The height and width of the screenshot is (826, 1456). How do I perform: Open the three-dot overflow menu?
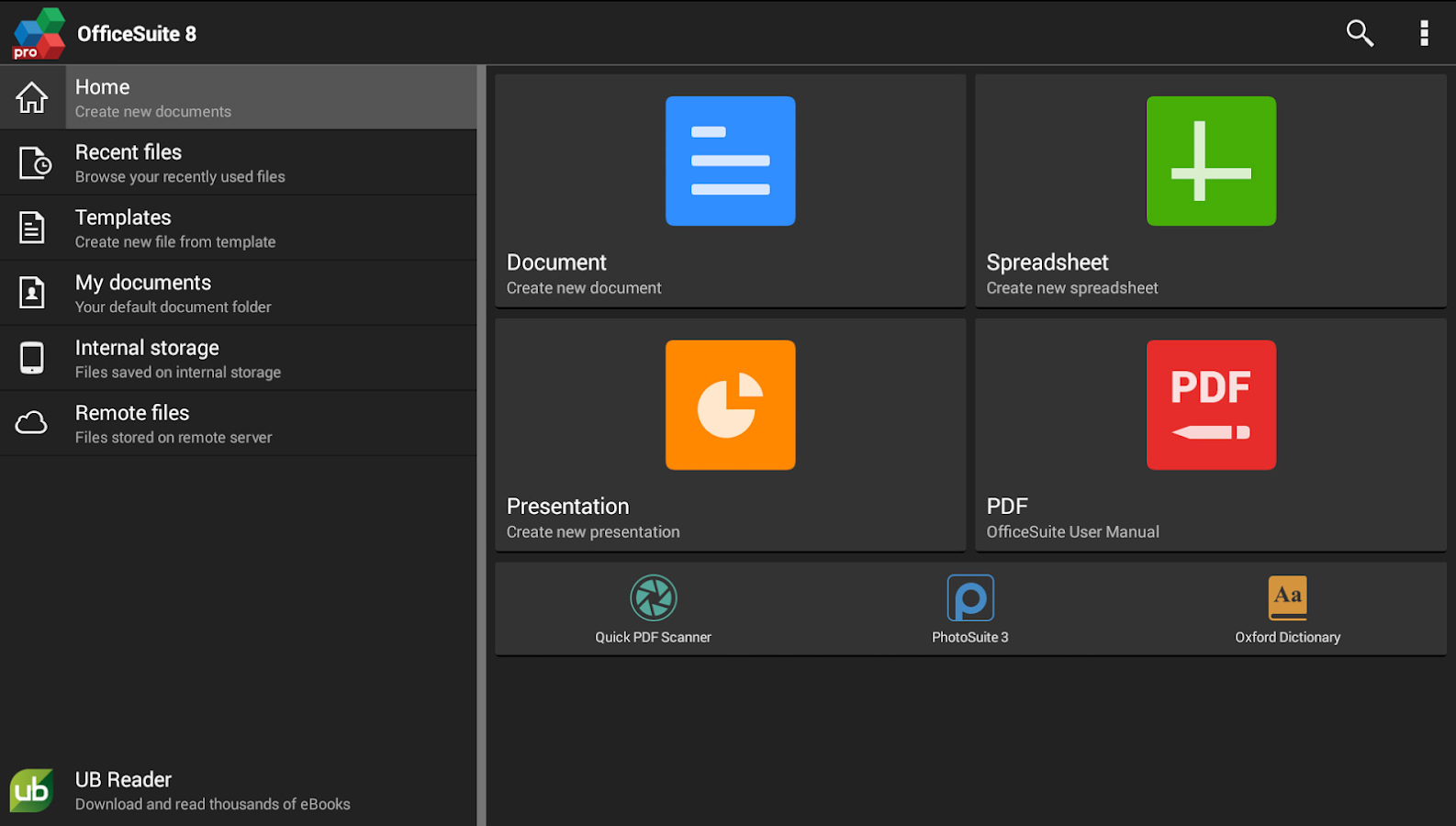(x=1424, y=33)
